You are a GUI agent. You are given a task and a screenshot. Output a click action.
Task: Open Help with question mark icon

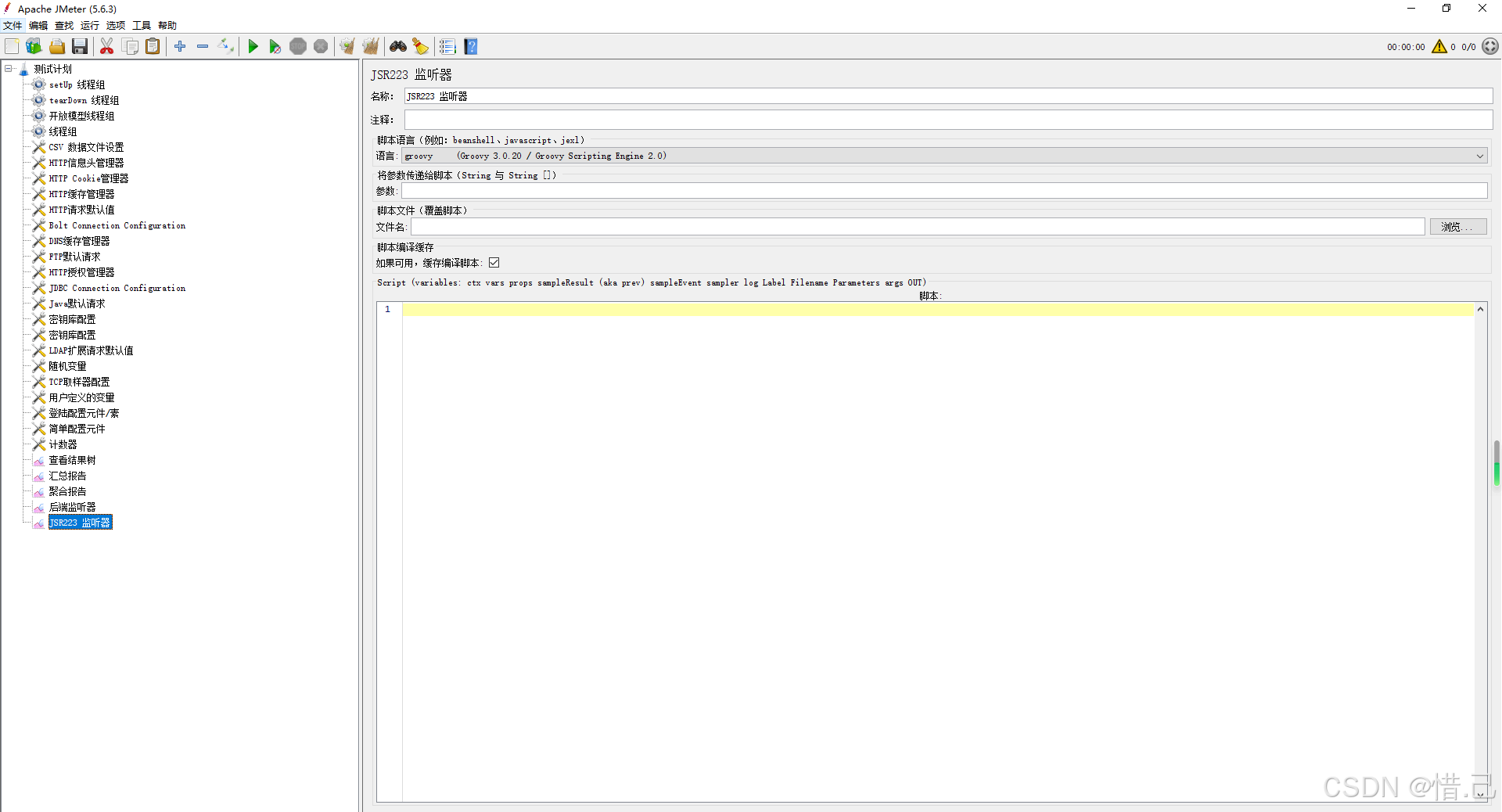(471, 47)
